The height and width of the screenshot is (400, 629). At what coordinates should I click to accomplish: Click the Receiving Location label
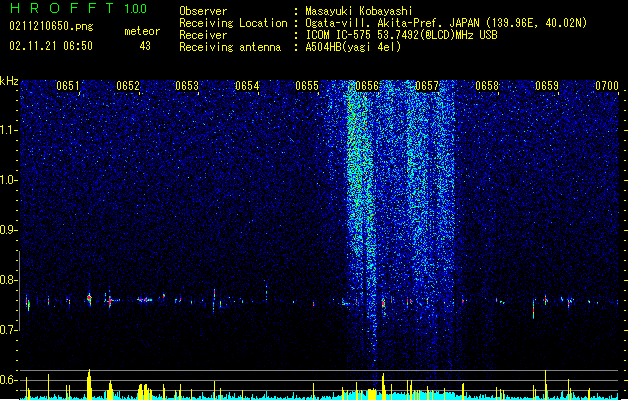tap(233, 23)
